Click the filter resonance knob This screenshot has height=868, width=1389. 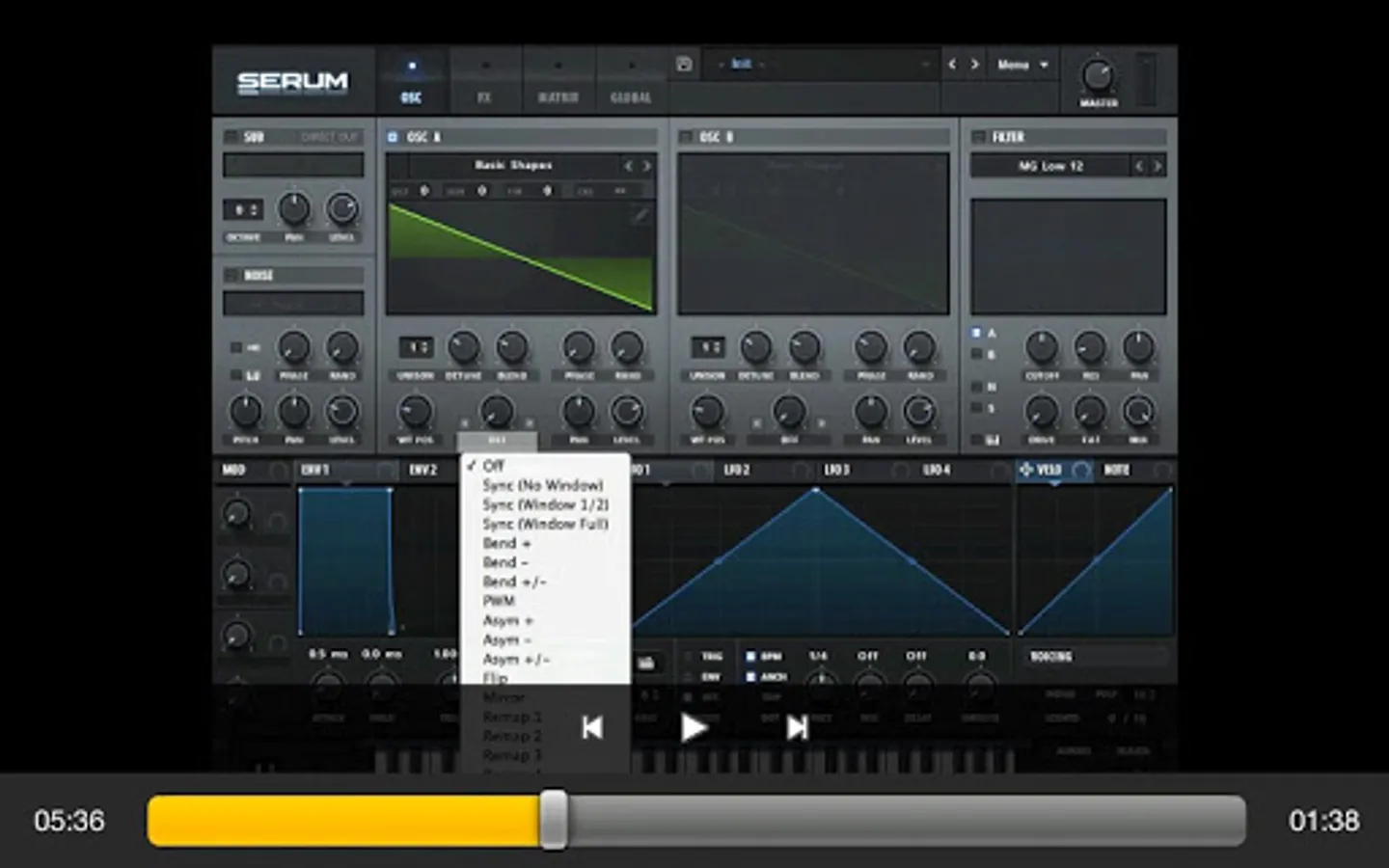pyautogui.click(x=1090, y=347)
